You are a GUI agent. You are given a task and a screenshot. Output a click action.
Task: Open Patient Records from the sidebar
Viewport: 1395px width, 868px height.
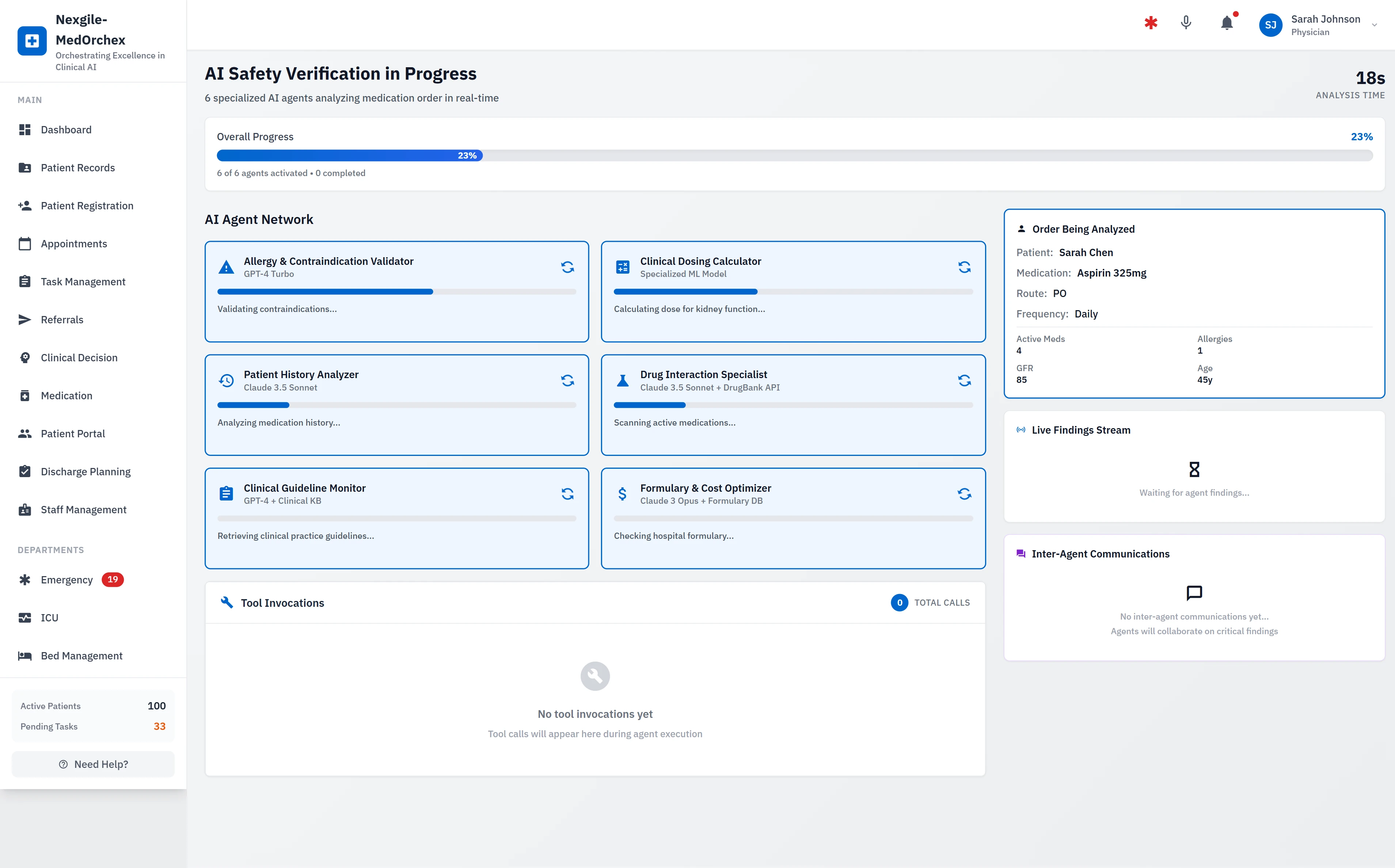77,168
